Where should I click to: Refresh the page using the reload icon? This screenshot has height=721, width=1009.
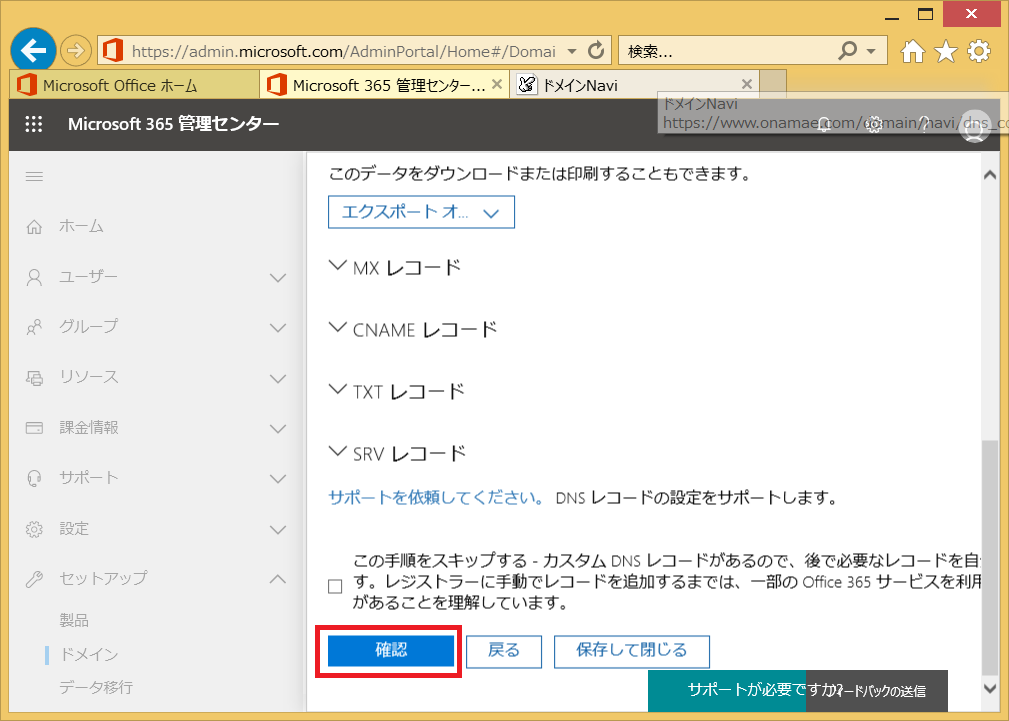597,50
